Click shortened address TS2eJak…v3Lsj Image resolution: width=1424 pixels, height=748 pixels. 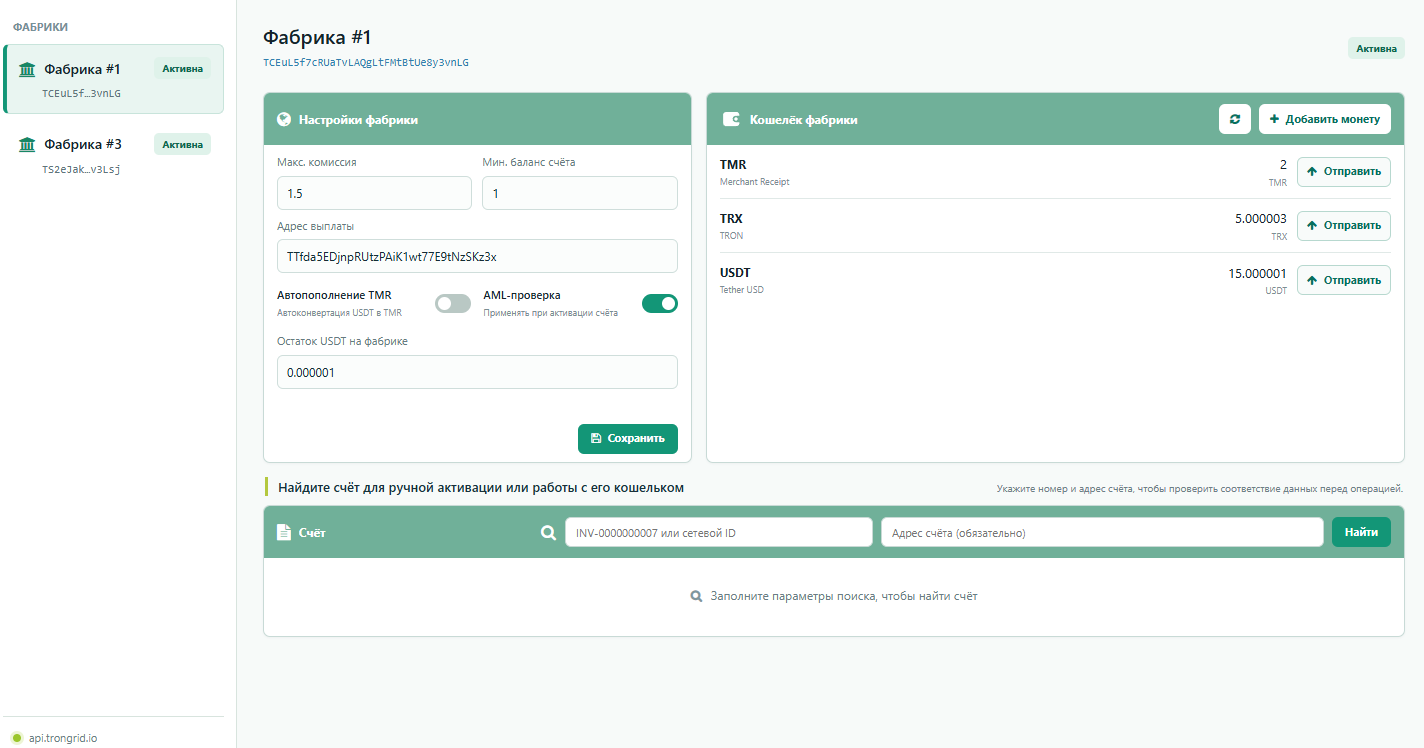point(82,169)
